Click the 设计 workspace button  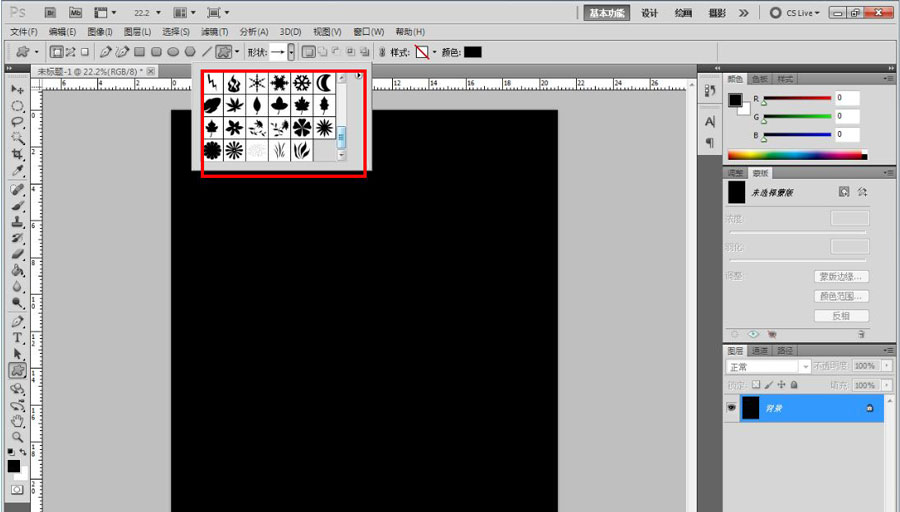(650, 13)
